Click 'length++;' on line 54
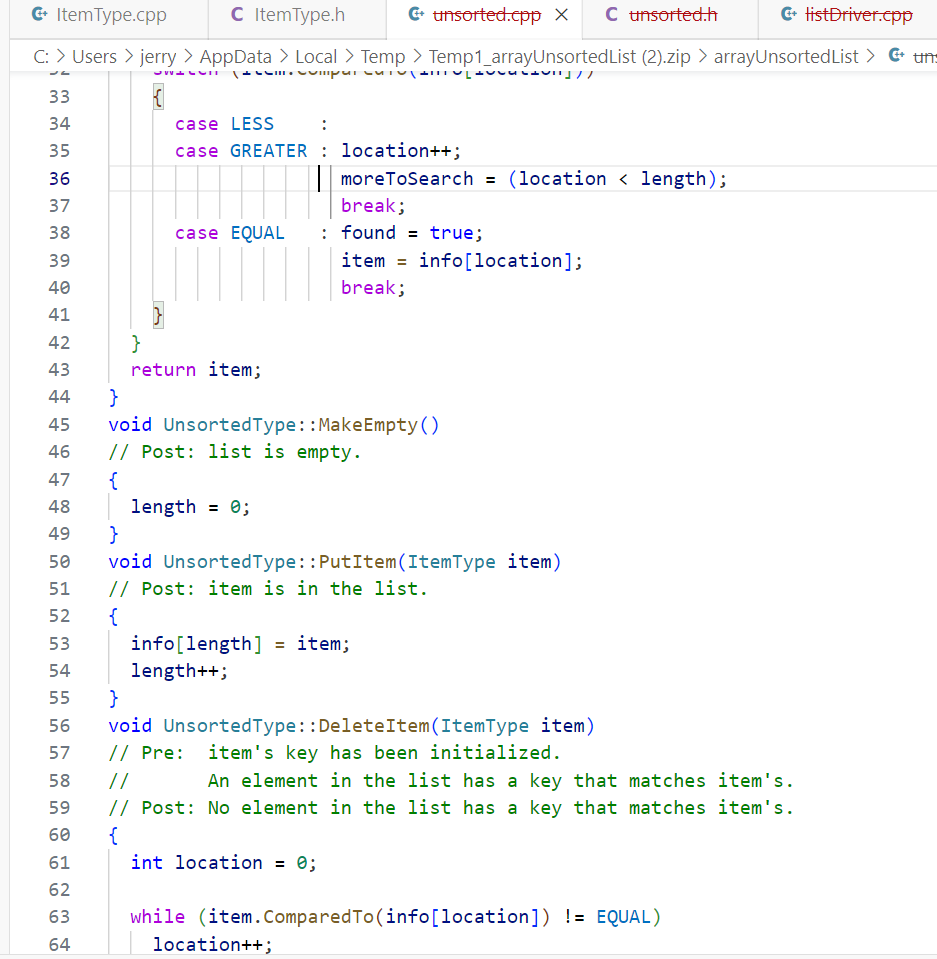 (x=179, y=671)
